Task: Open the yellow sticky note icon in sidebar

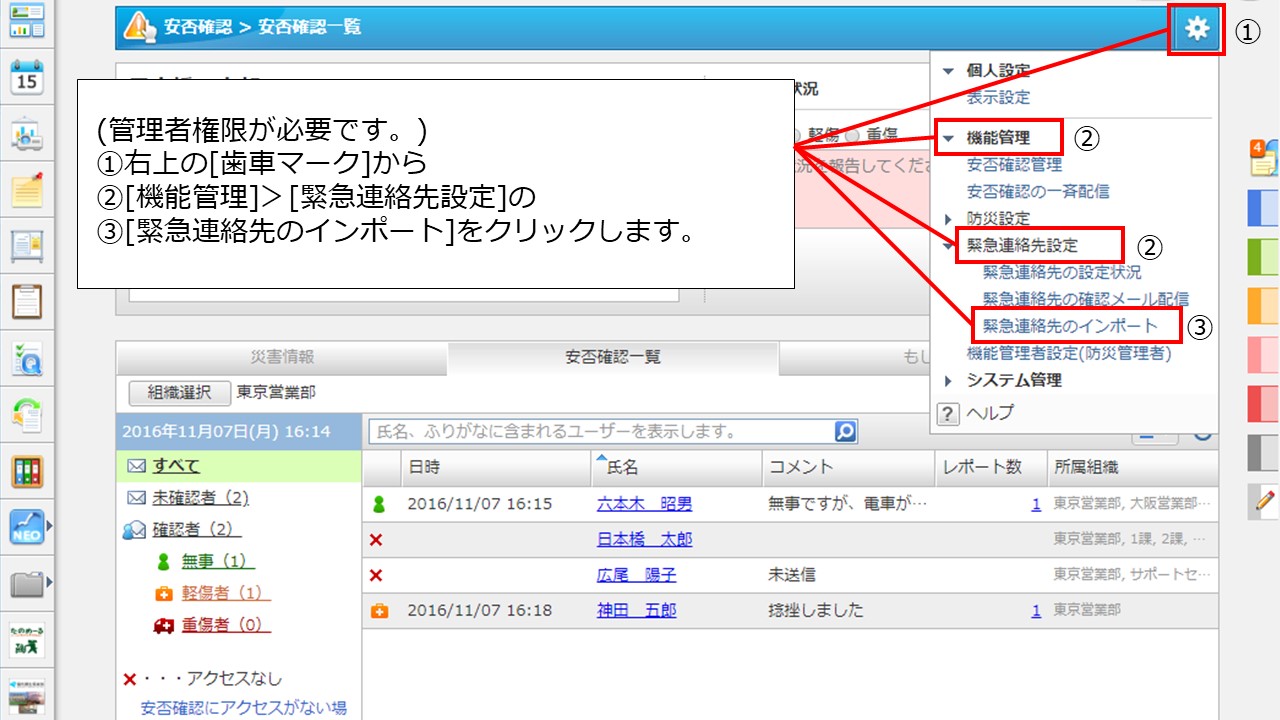Action: (27, 190)
